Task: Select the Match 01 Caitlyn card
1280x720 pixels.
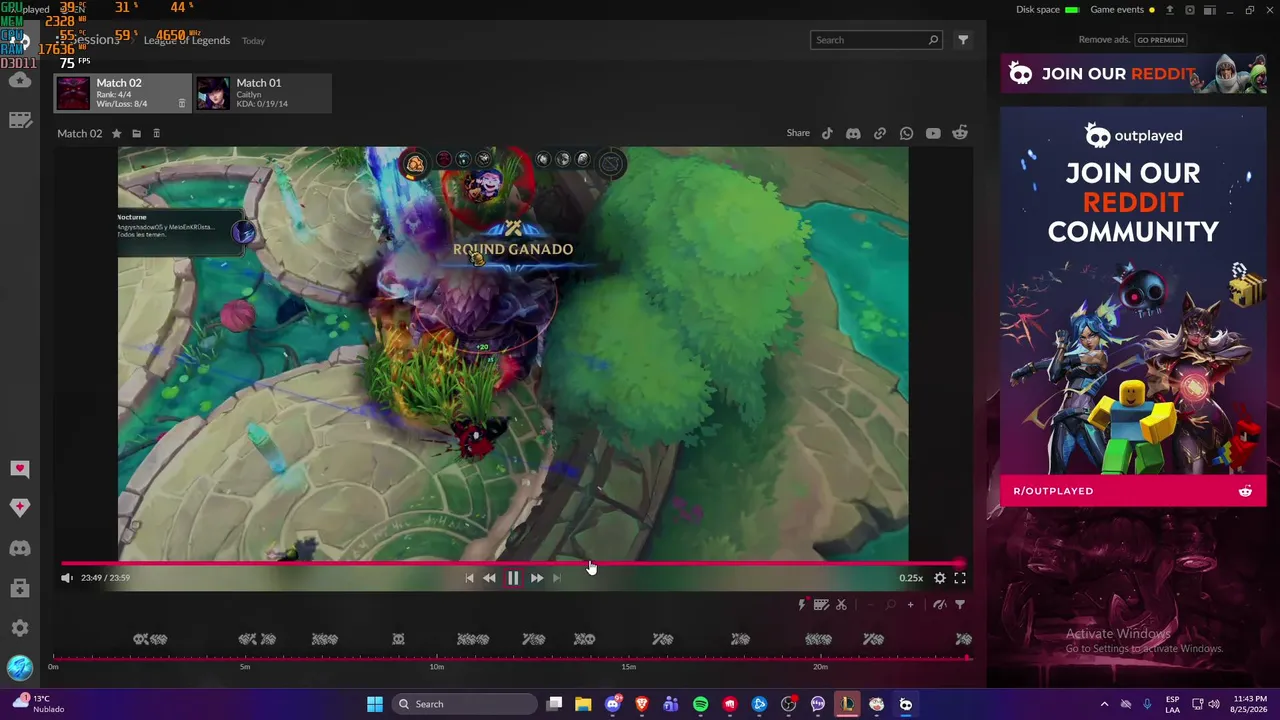Action: coord(262,93)
